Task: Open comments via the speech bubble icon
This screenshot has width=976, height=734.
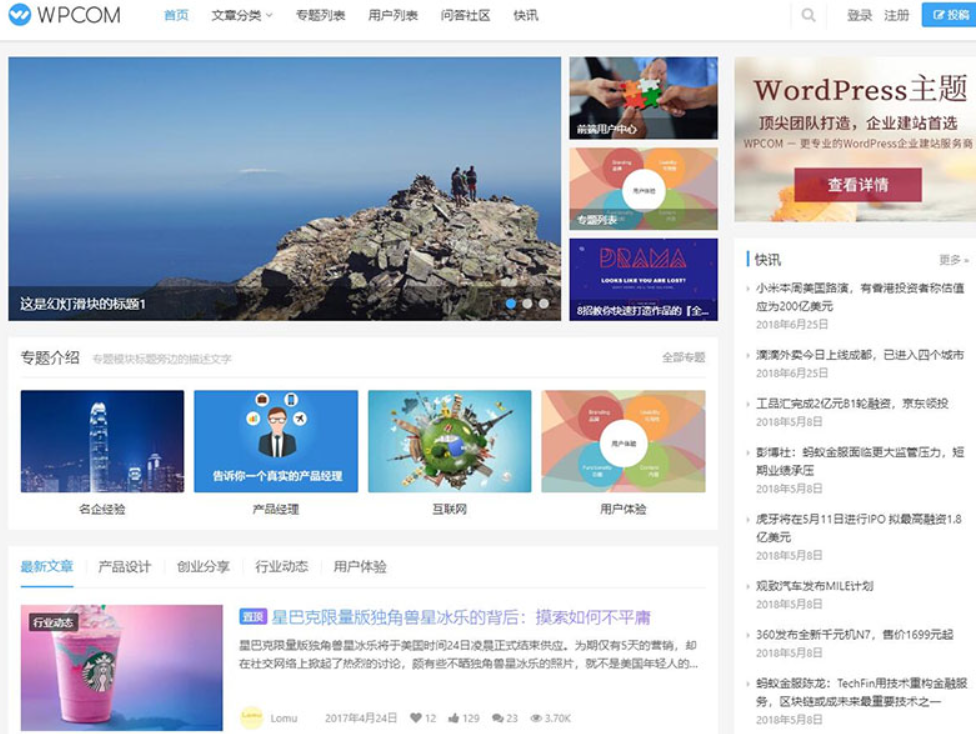Action: (497, 718)
